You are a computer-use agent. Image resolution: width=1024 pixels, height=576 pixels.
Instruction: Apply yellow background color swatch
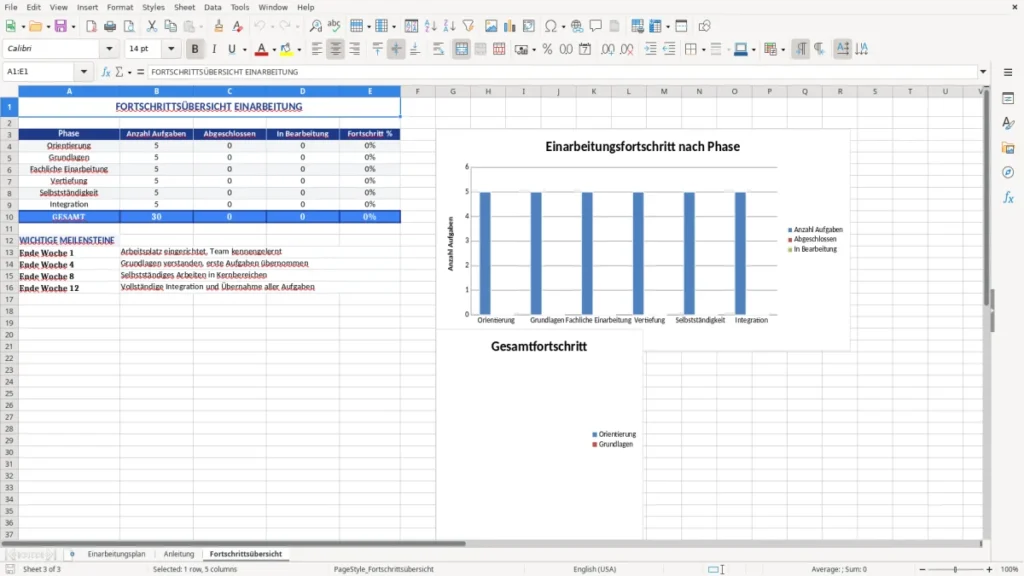pyautogui.click(x=286, y=49)
